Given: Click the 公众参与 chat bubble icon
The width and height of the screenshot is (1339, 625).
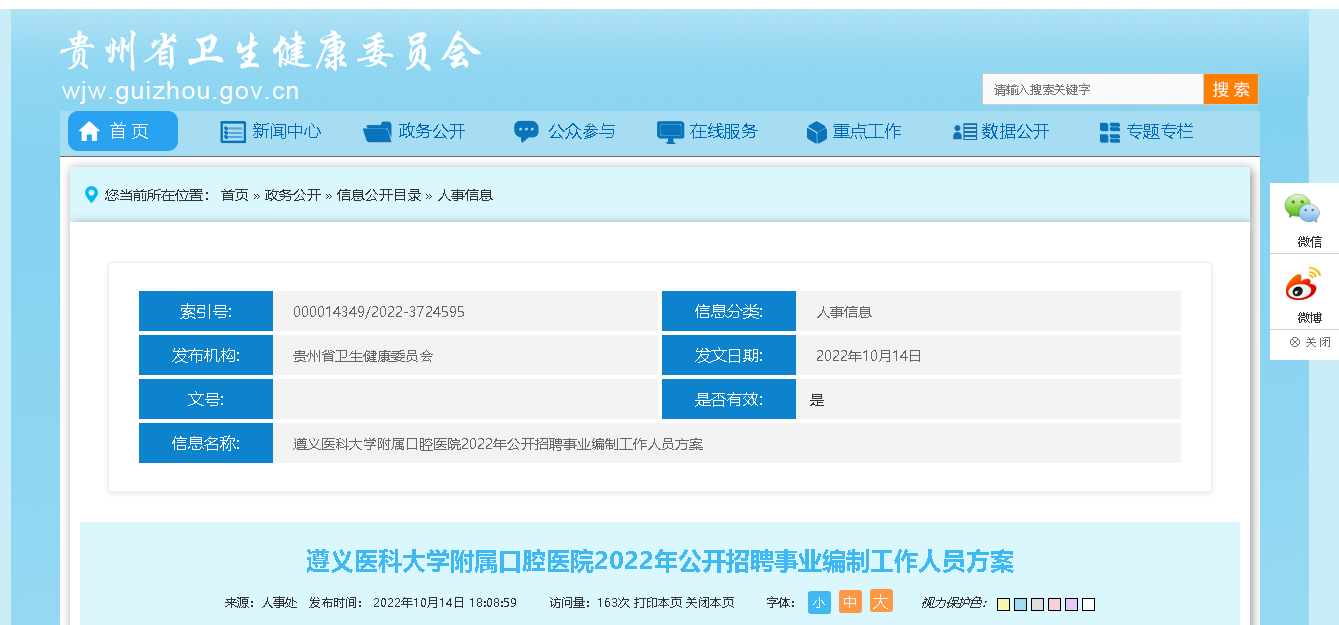Looking at the screenshot, I should tap(526, 132).
